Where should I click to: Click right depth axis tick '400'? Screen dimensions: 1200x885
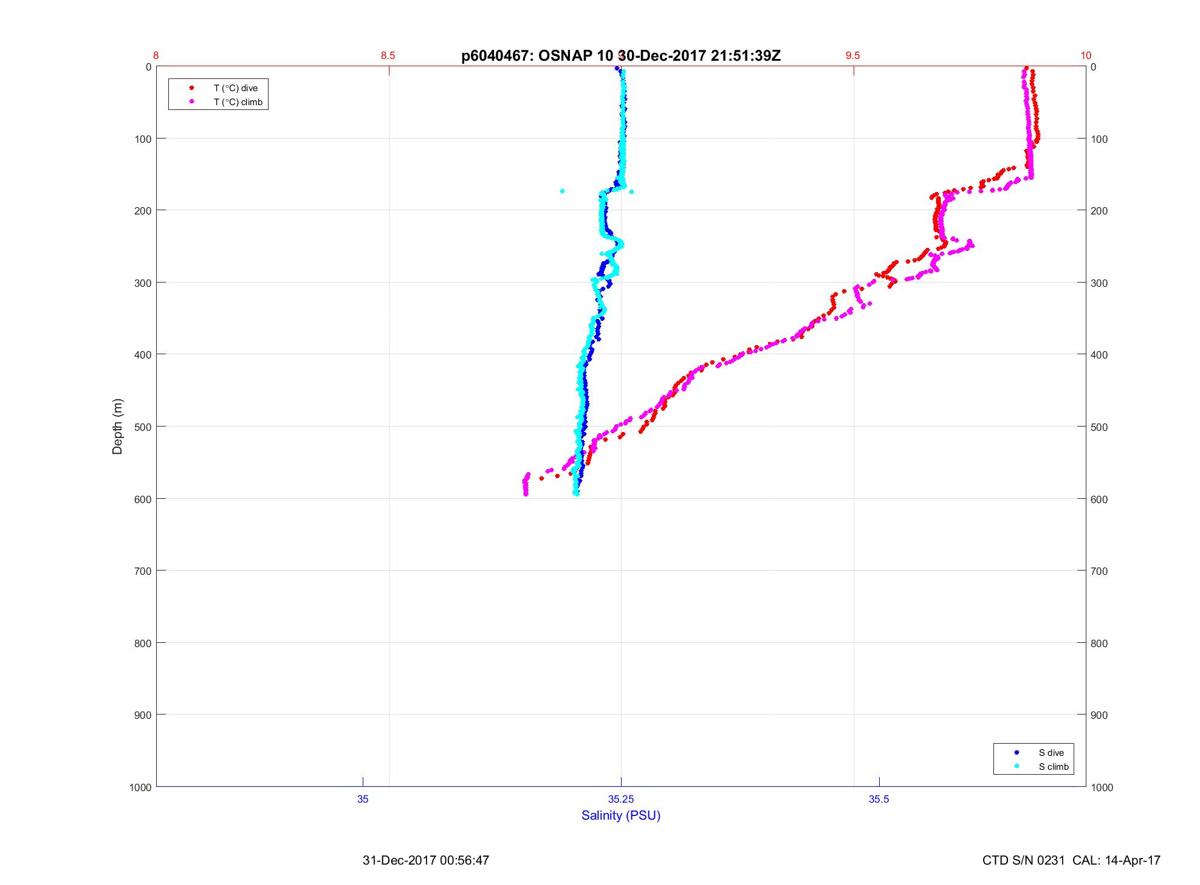click(1100, 355)
